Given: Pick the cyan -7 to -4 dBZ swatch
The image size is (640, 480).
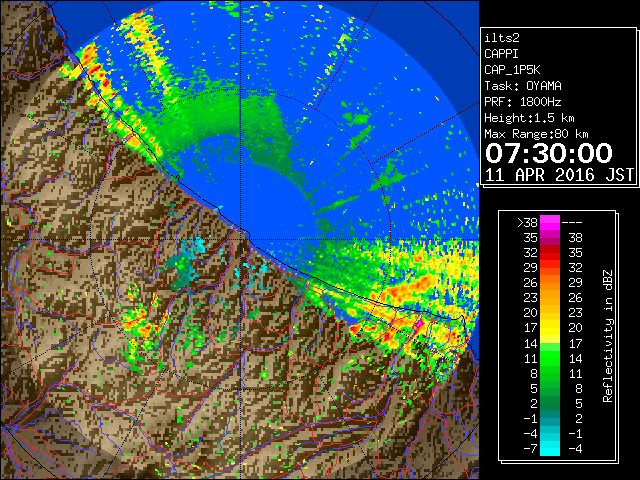Looking at the screenshot, I should [550, 448].
